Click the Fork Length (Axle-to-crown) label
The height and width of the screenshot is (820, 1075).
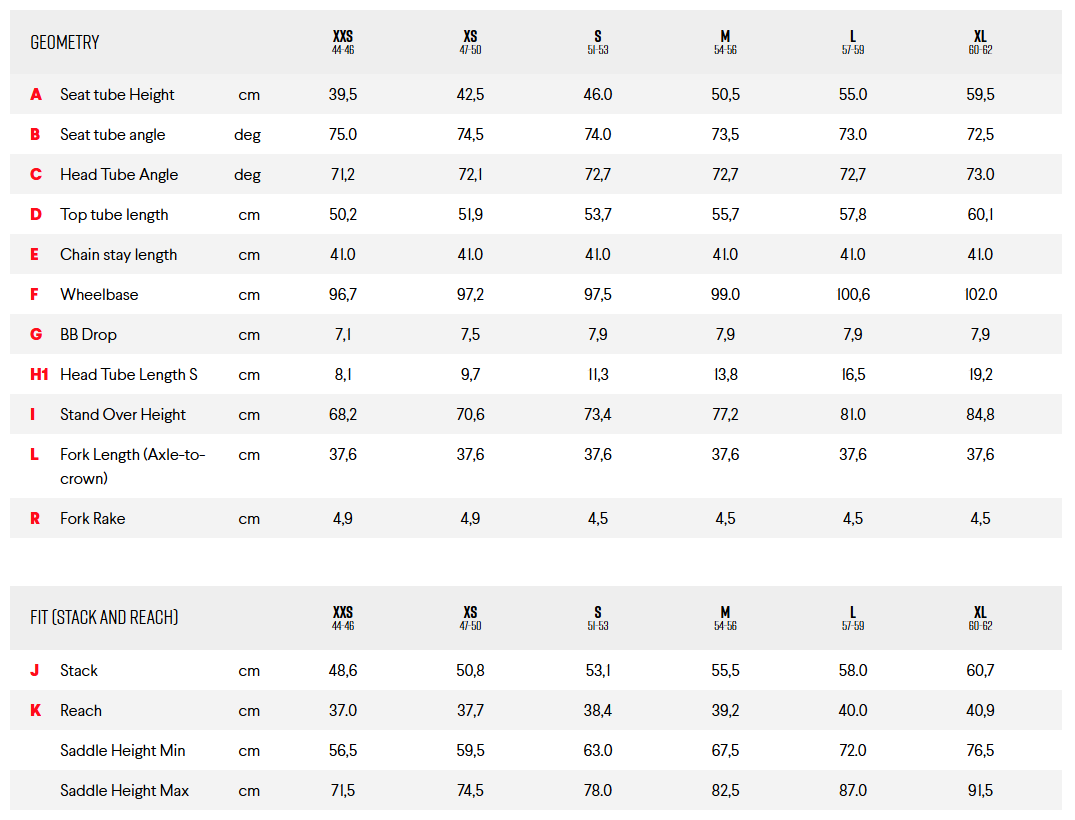(132, 466)
